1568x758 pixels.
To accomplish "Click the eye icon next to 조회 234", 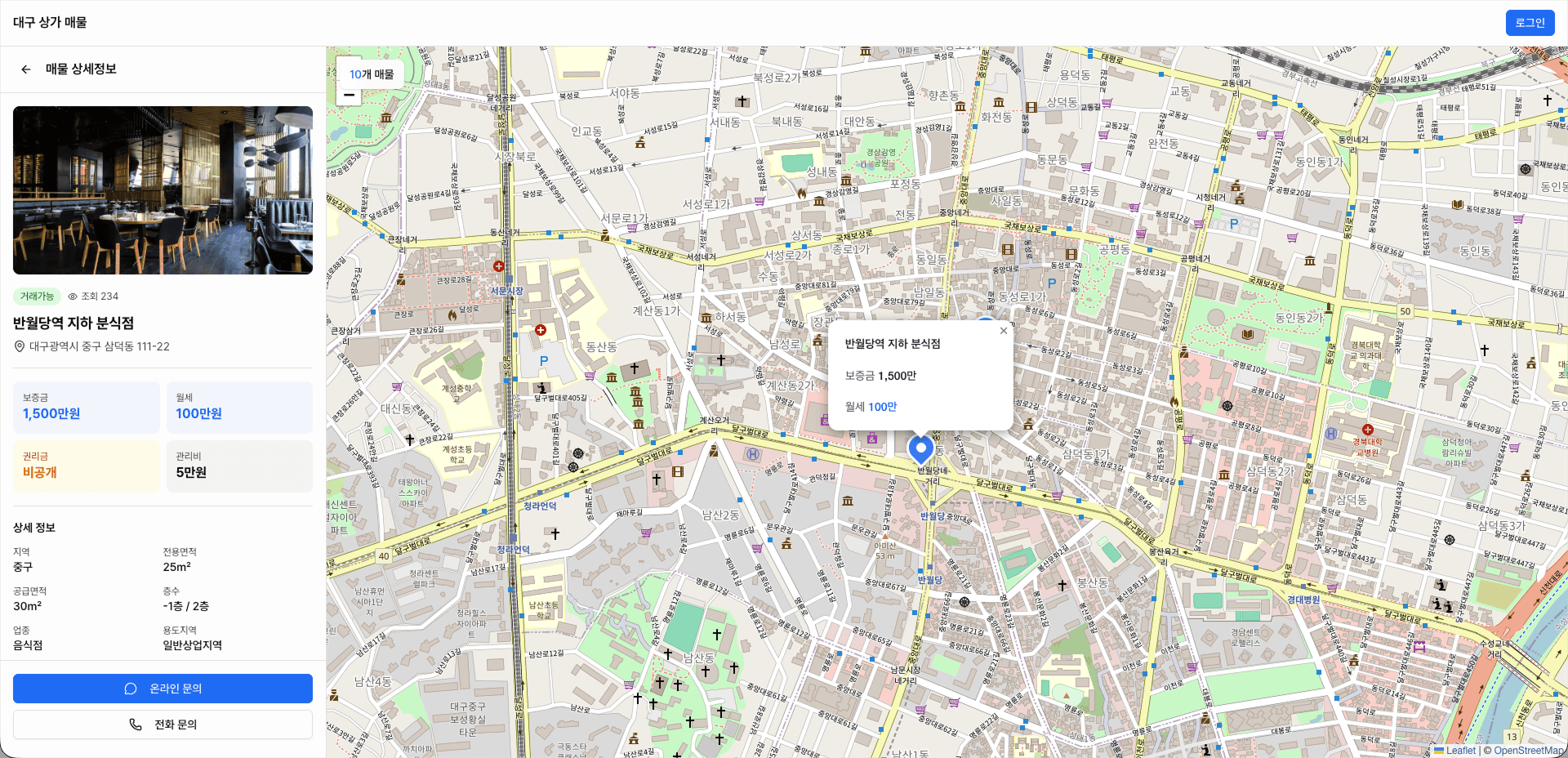I will coord(73,297).
